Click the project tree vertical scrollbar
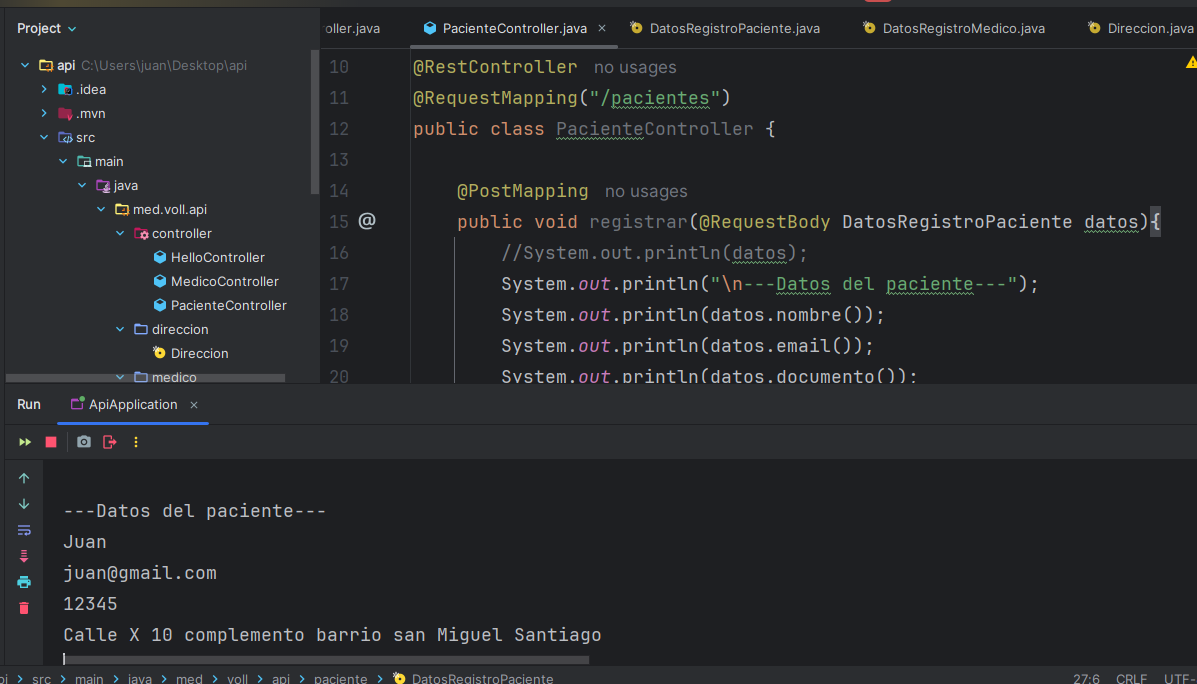Viewport: 1197px width, 684px height. click(315, 122)
